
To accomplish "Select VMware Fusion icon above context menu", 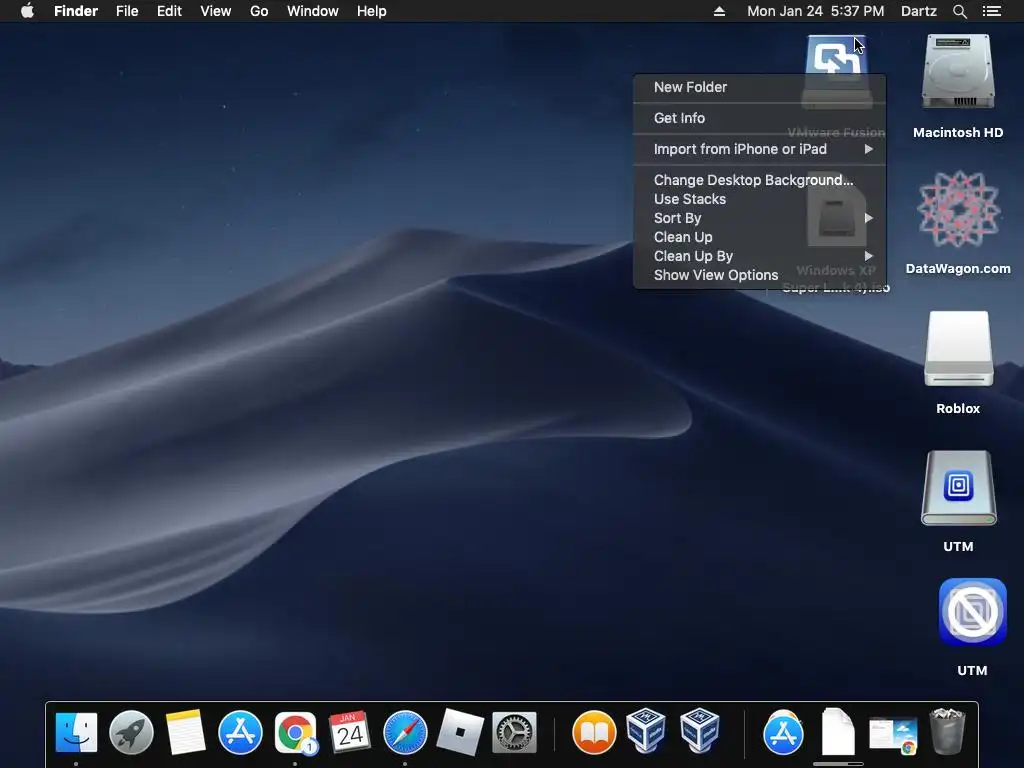I will 837,54.
